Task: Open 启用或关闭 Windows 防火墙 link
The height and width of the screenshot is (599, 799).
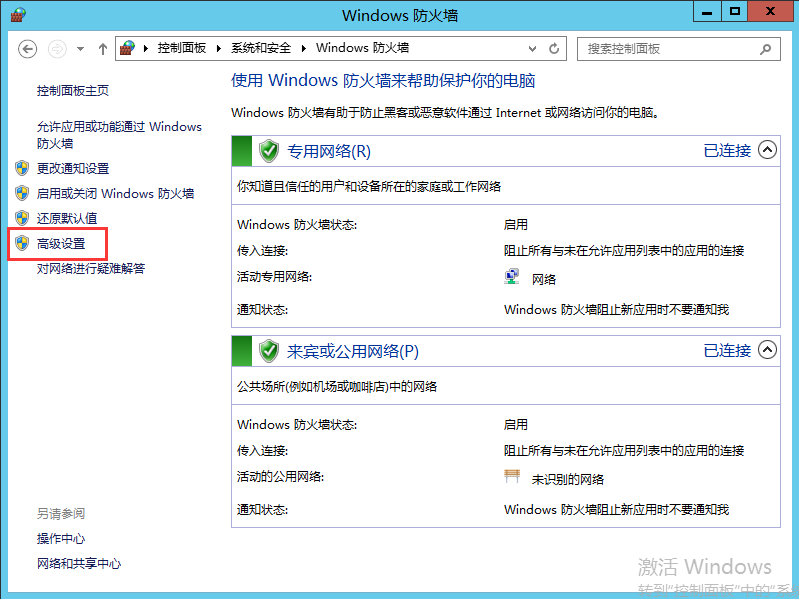Action: click(115, 194)
